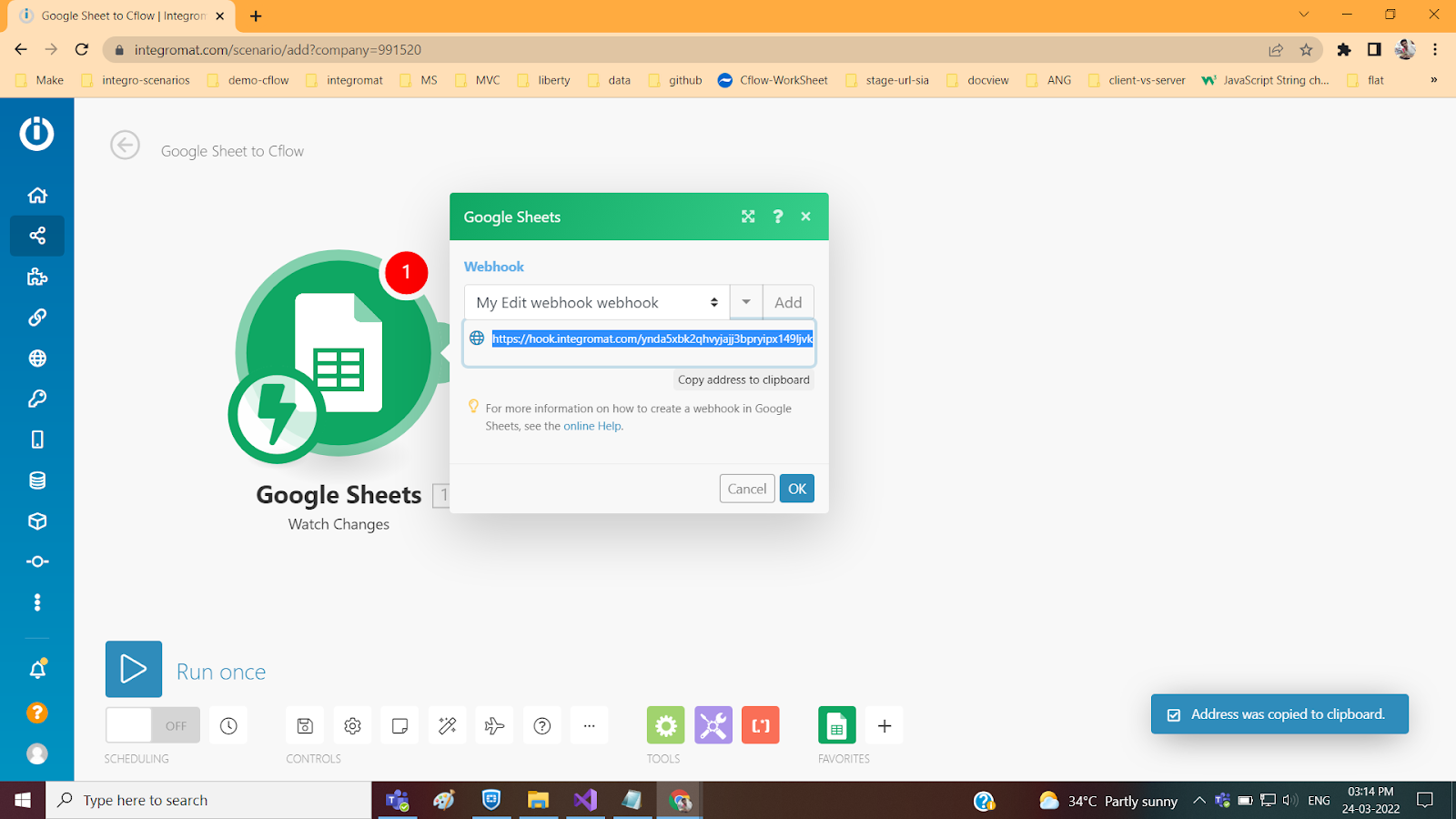Open Data stores database icon in sidebar
The height and width of the screenshot is (819, 1456).
[37, 480]
